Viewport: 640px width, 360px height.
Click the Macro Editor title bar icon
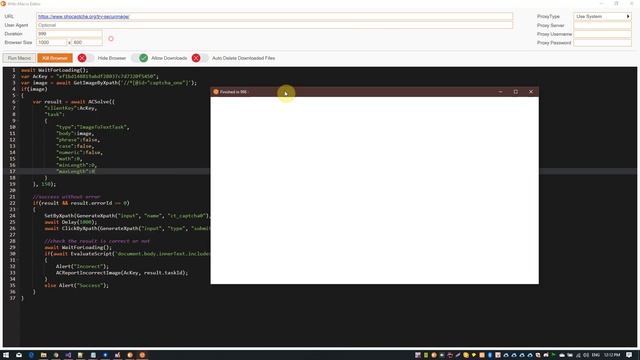[3, 4]
